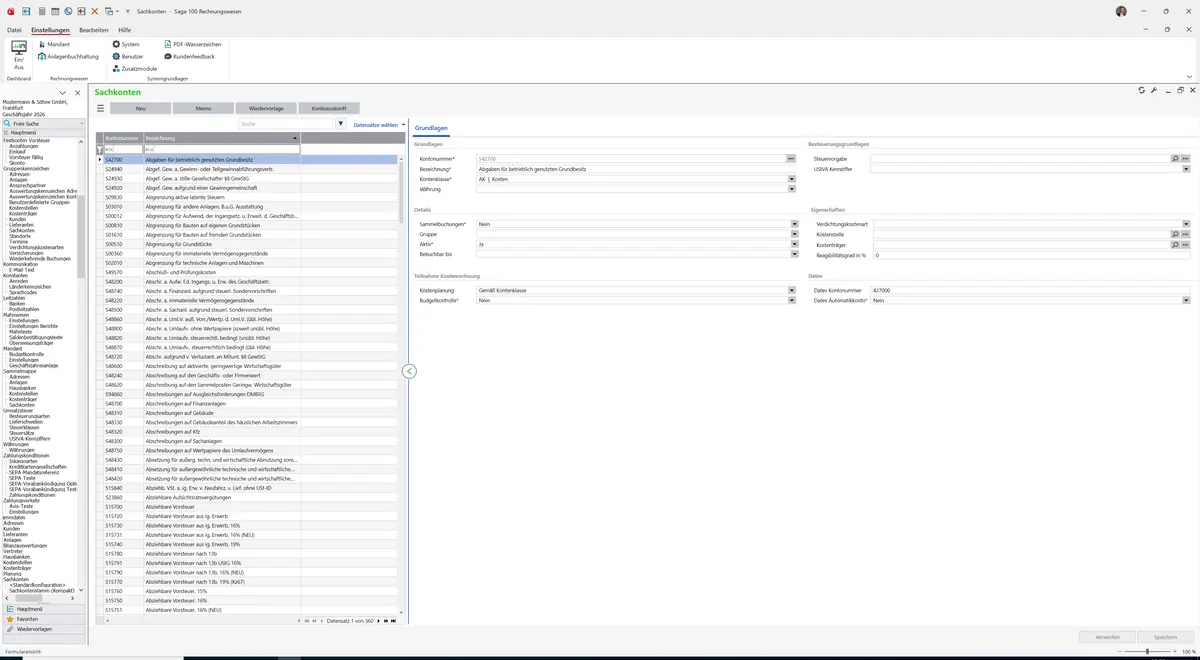Open the Hilfe menu
1200x660 pixels.
[x=125, y=30]
